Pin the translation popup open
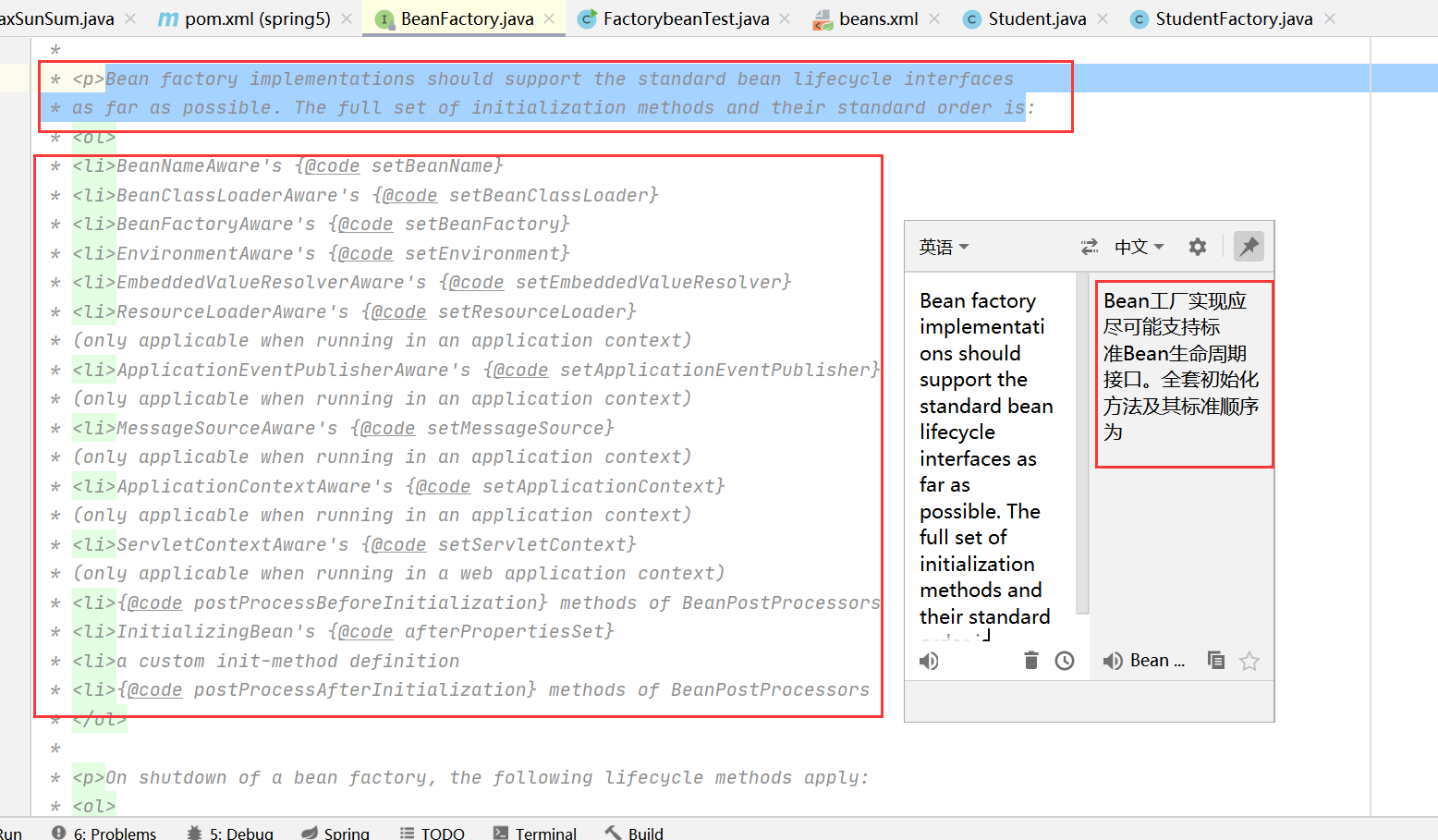The height and width of the screenshot is (840, 1438). tap(1249, 246)
